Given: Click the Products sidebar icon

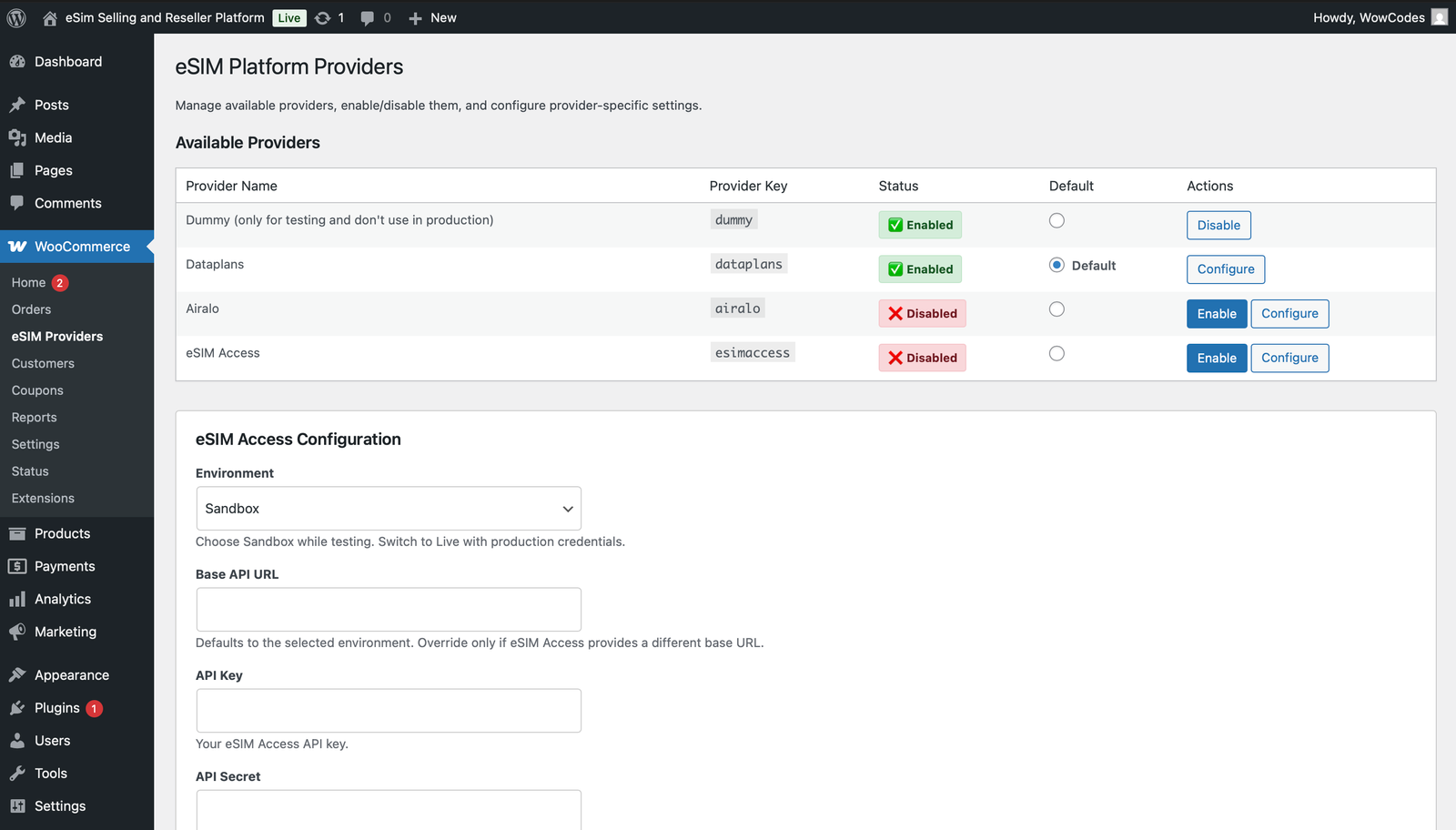Looking at the screenshot, I should click(x=18, y=533).
